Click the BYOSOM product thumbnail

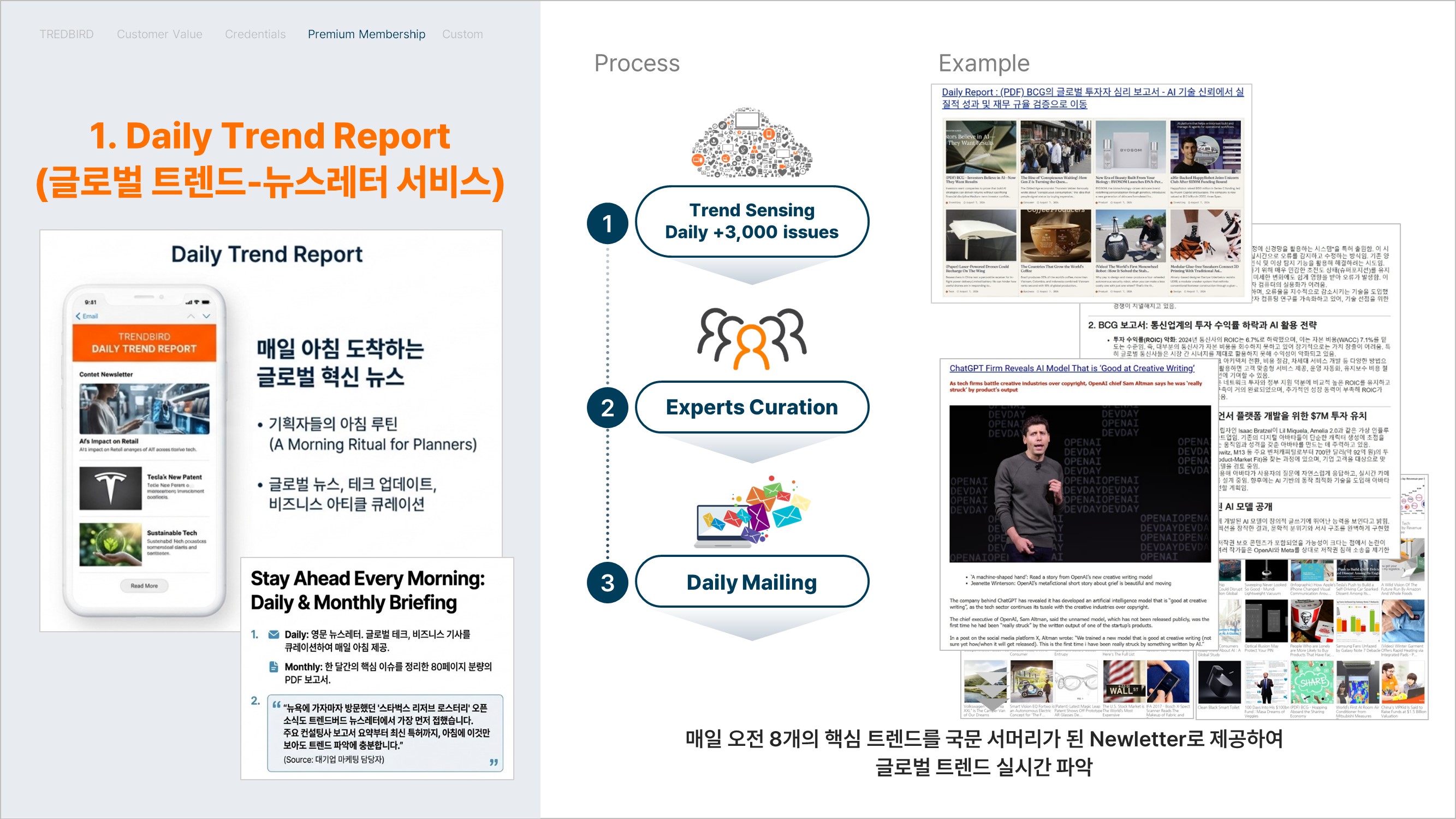[x=1131, y=146]
